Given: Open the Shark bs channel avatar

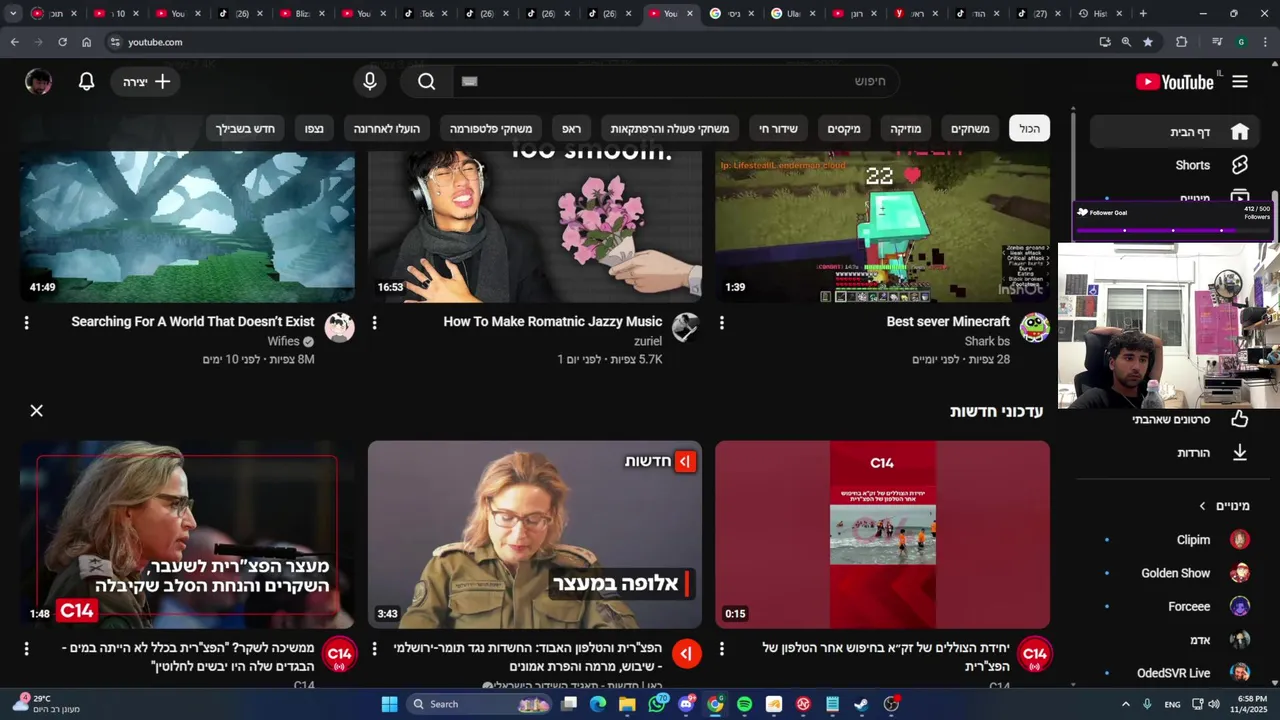Looking at the screenshot, I should (1034, 327).
